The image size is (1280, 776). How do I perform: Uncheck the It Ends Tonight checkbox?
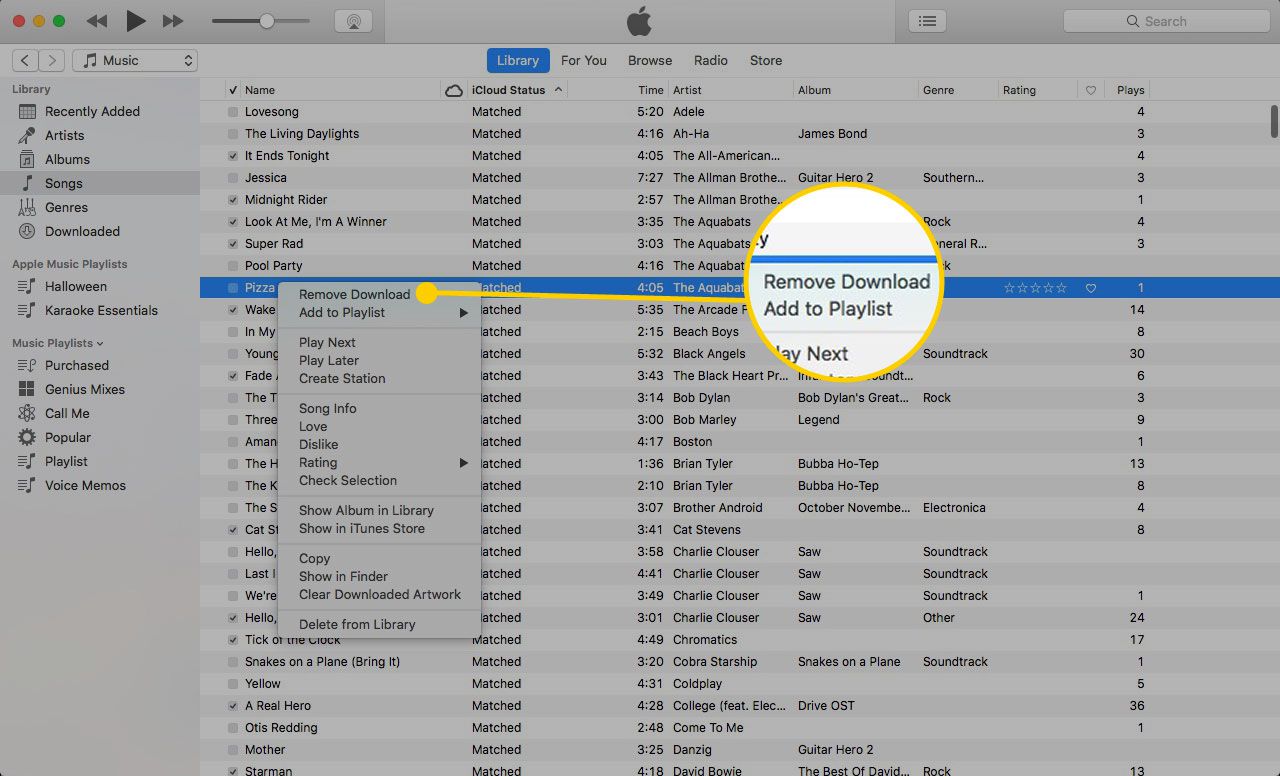coord(233,156)
